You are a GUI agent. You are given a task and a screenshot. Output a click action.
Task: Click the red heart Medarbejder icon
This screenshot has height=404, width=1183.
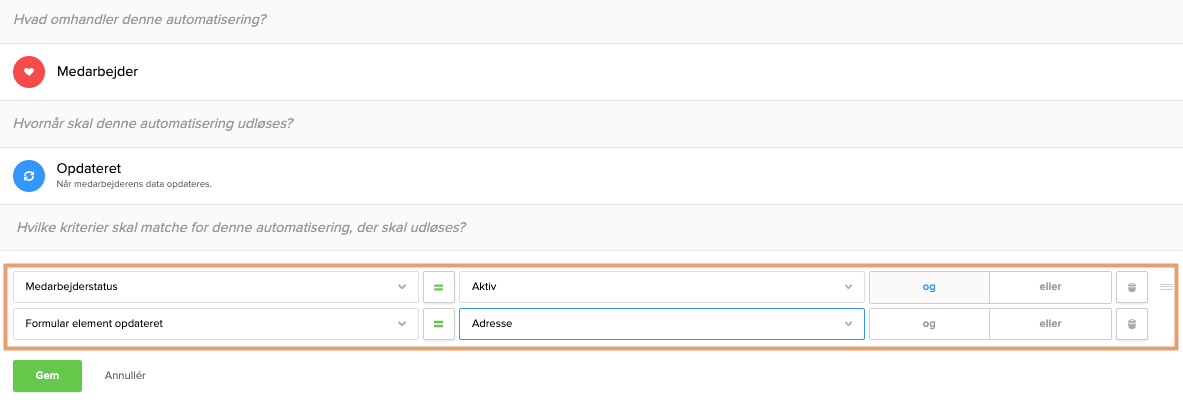tap(29, 72)
